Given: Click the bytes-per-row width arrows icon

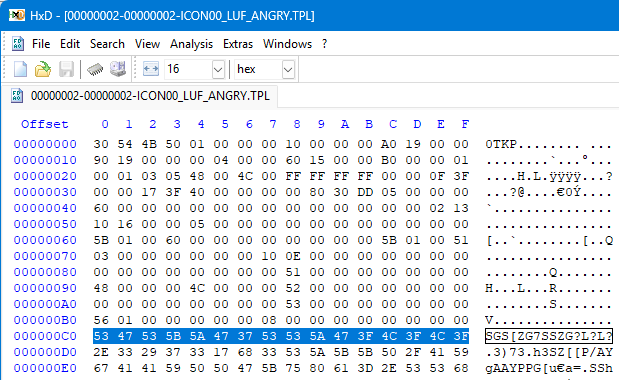Looking at the screenshot, I should pyautogui.click(x=150, y=69).
